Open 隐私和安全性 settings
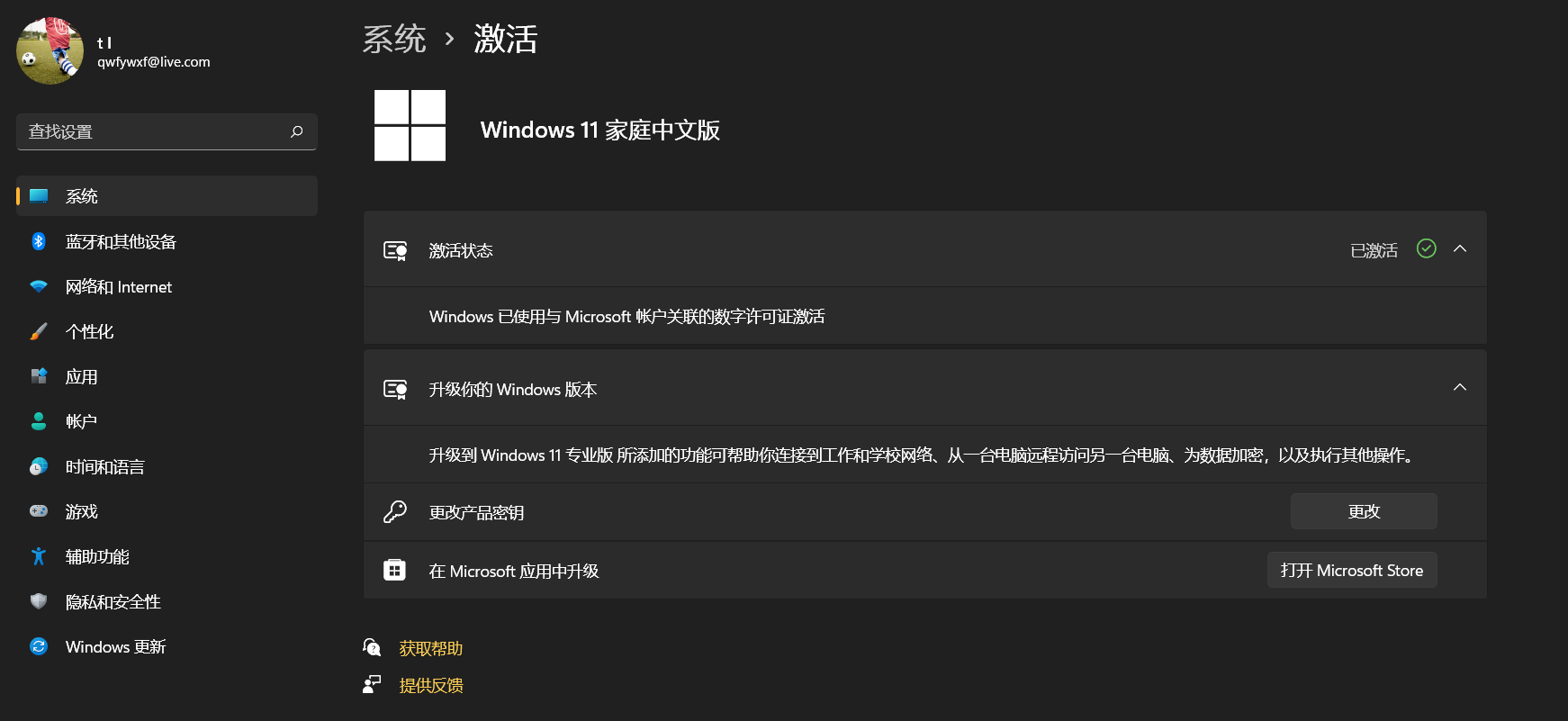The width and height of the screenshot is (1568, 721). tap(167, 601)
